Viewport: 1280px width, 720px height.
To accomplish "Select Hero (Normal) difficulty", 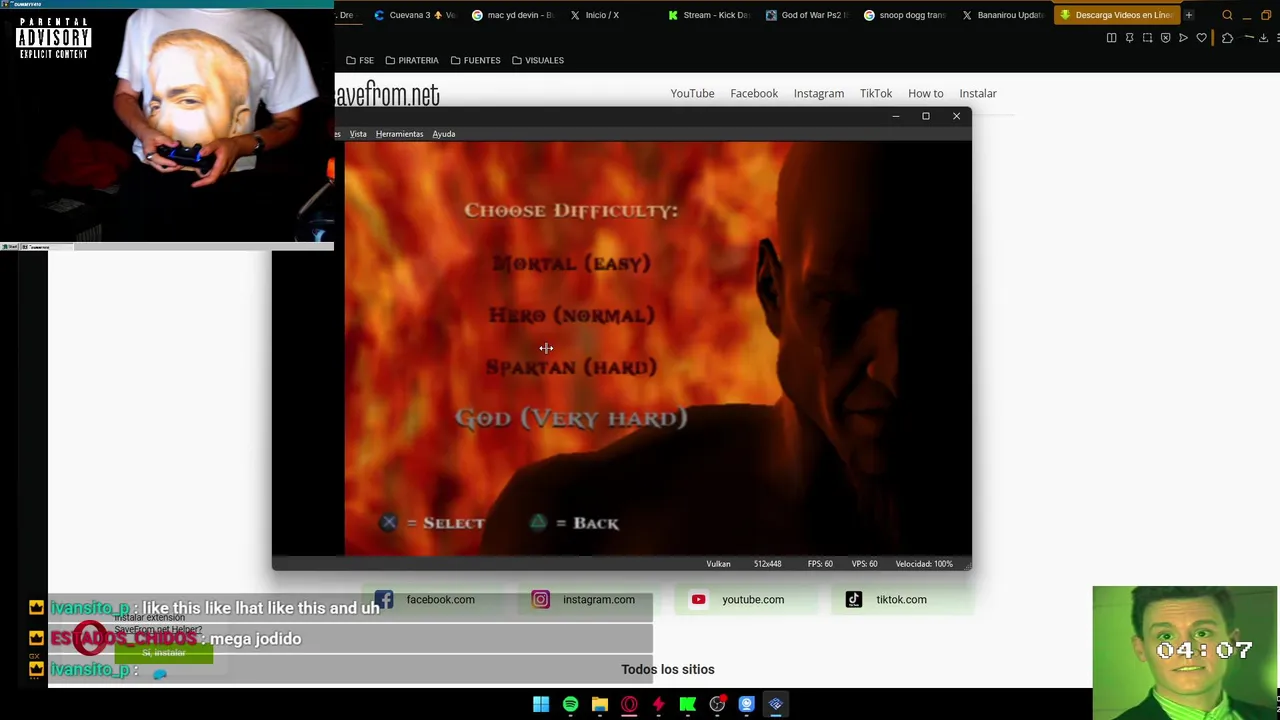I will pos(572,315).
